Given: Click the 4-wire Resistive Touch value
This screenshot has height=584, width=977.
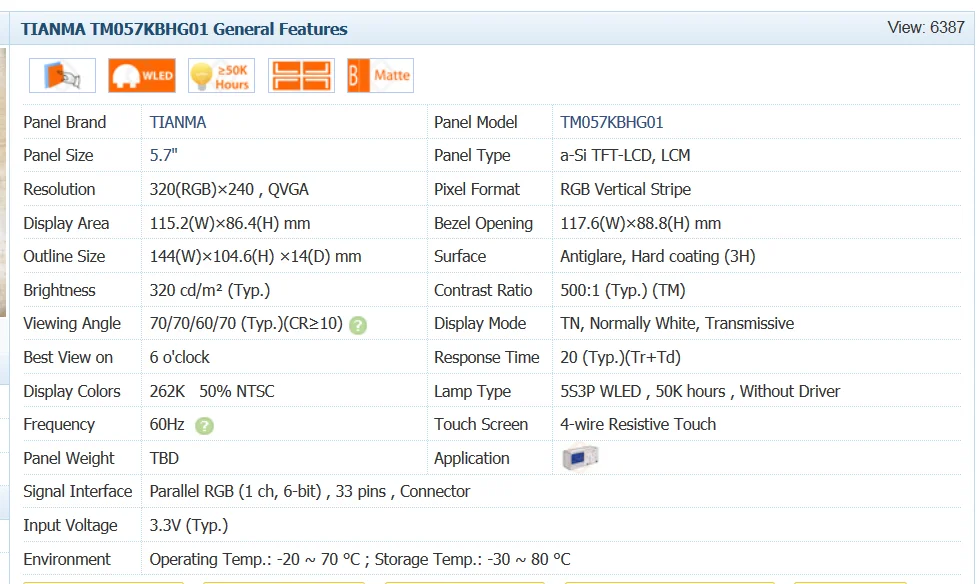Looking at the screenshot, I should click(x=637, y=424).
